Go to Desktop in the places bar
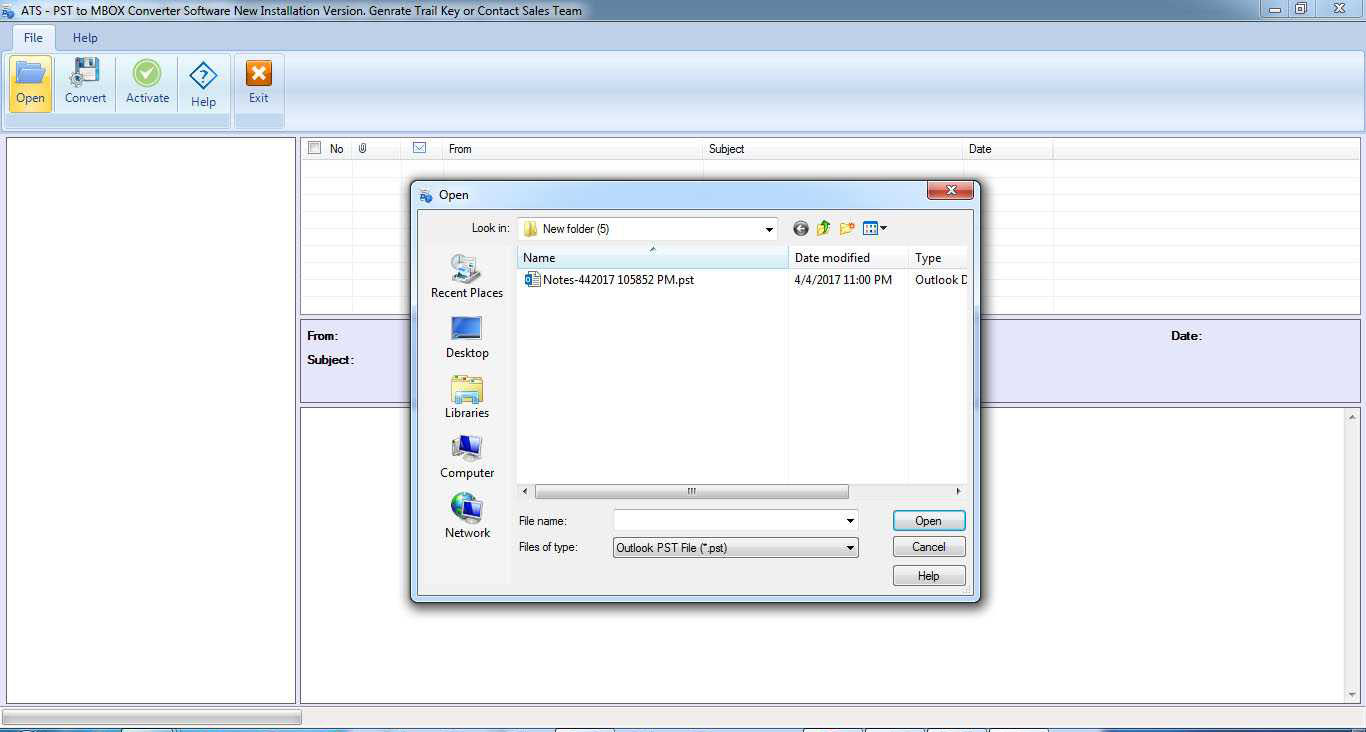Screen dimensions: 1366x732 pos(467,337)
